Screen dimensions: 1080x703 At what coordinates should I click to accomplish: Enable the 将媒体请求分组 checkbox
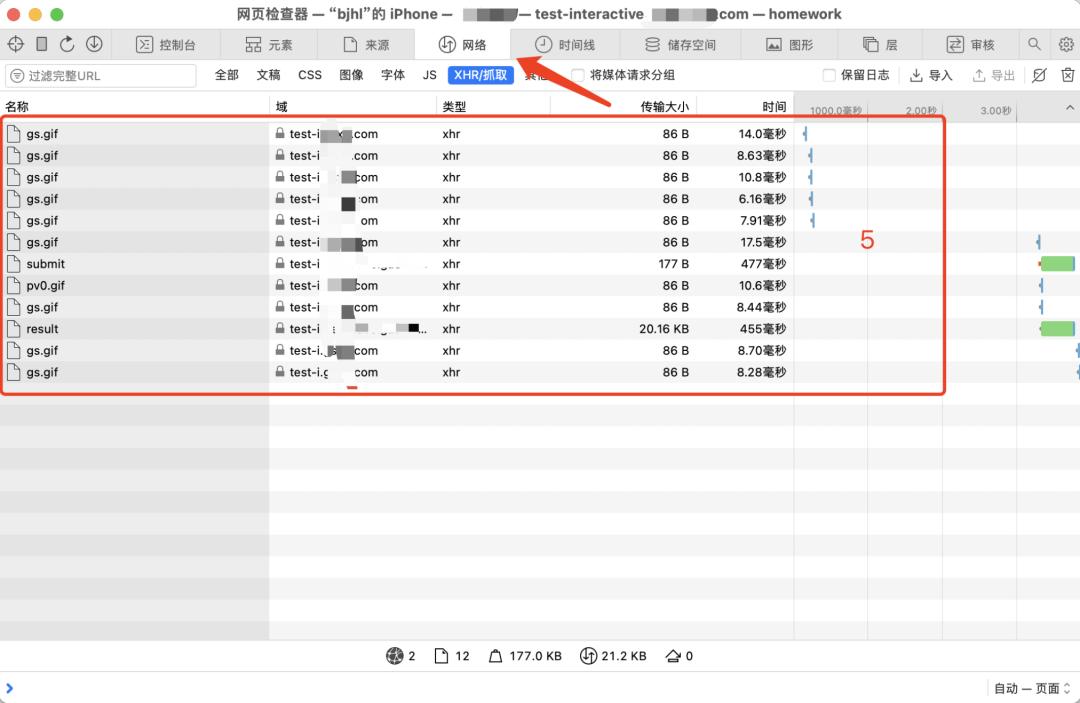pos(576,75)
